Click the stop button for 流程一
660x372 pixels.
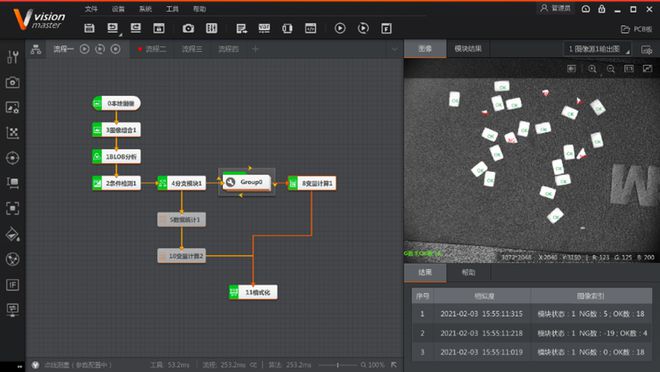115,49
